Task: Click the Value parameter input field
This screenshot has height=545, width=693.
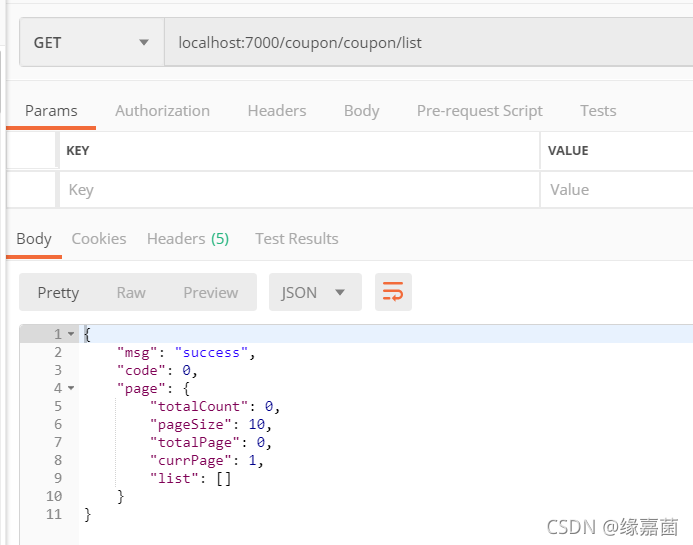Action: click(x=617, y=190)
